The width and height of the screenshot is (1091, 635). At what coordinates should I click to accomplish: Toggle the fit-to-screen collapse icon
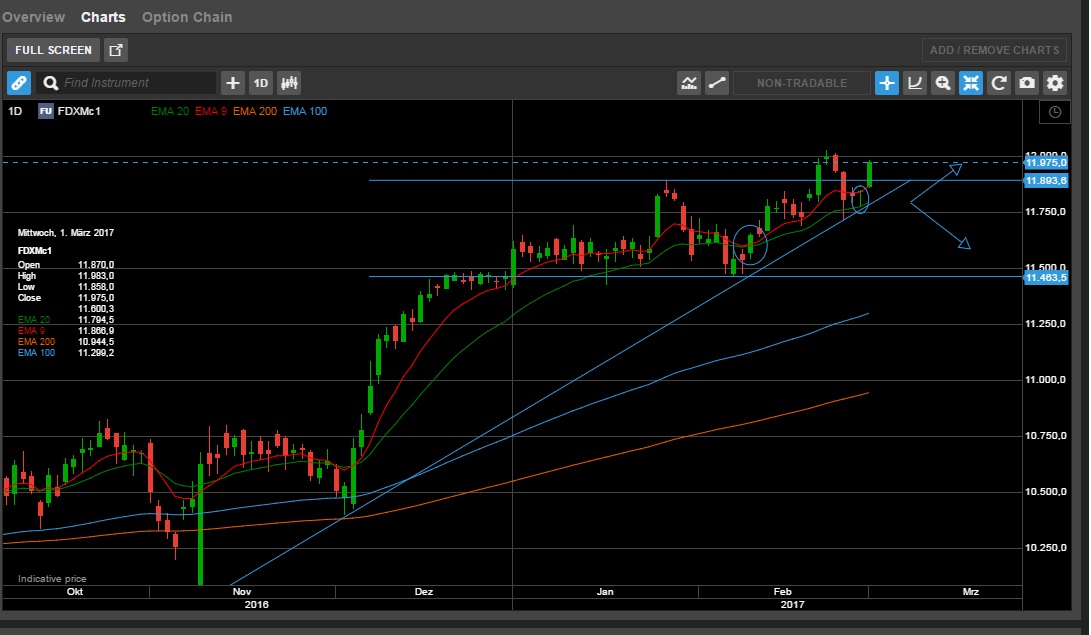971,83
